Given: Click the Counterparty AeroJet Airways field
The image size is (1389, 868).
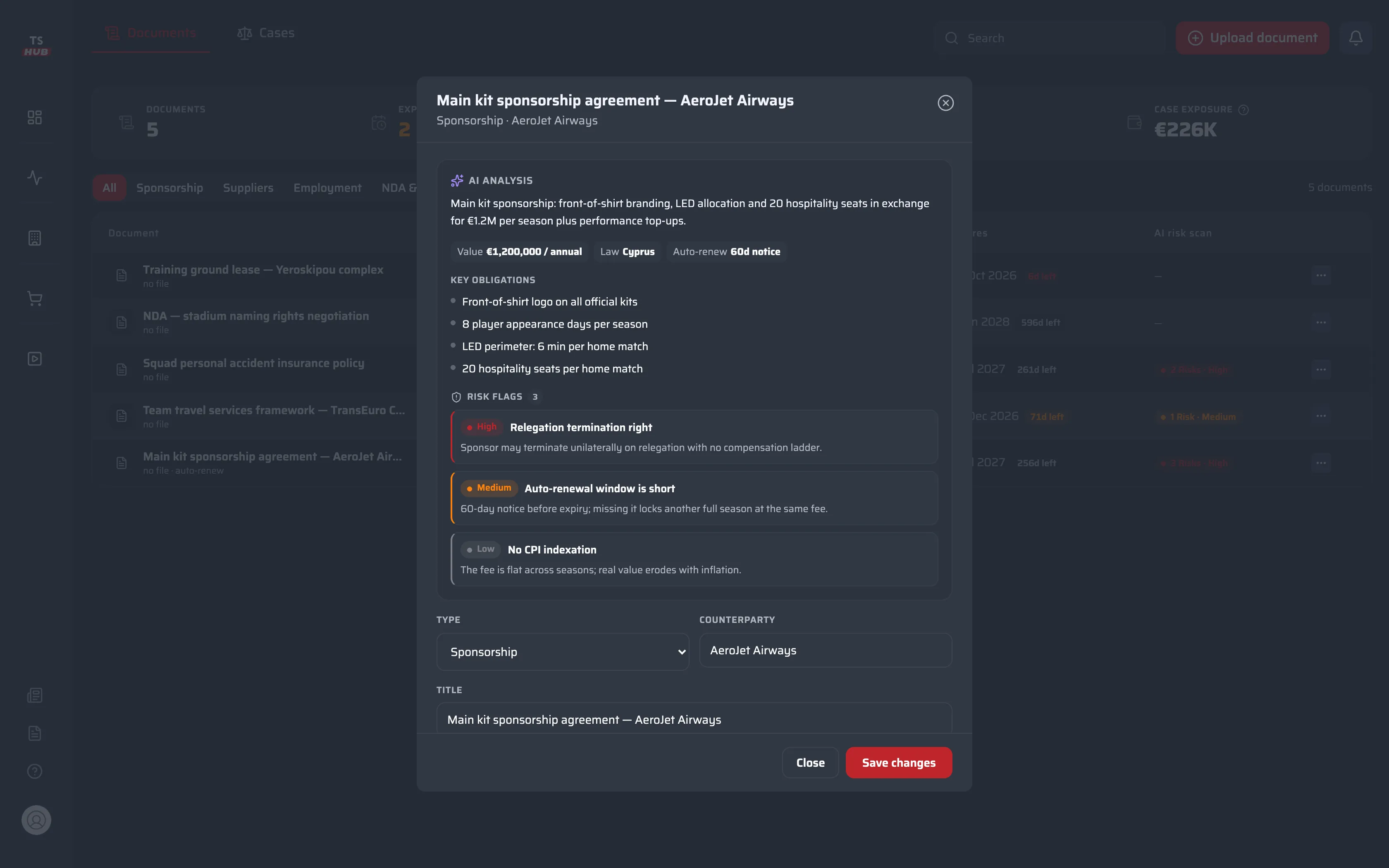Looking at the screenshot, I should pos(826,650).
